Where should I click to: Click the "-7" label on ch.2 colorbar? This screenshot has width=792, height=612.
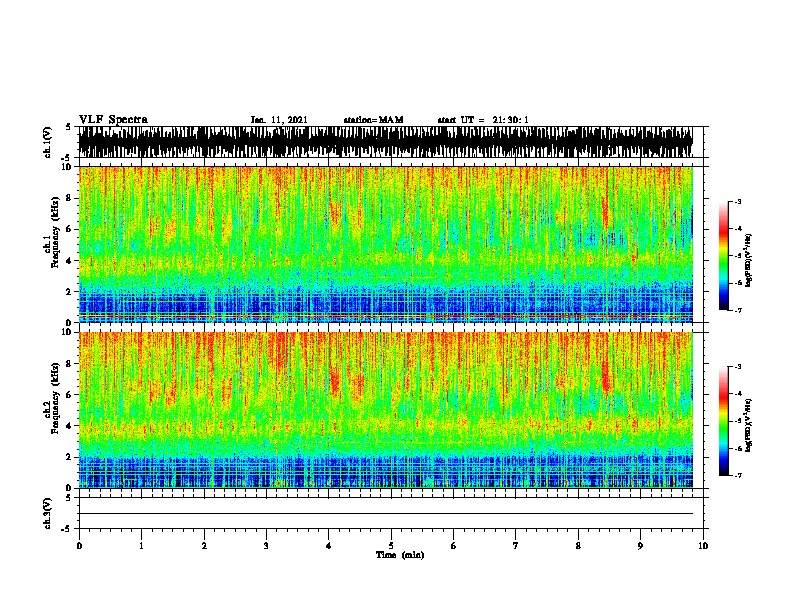[x=738, y=475]
